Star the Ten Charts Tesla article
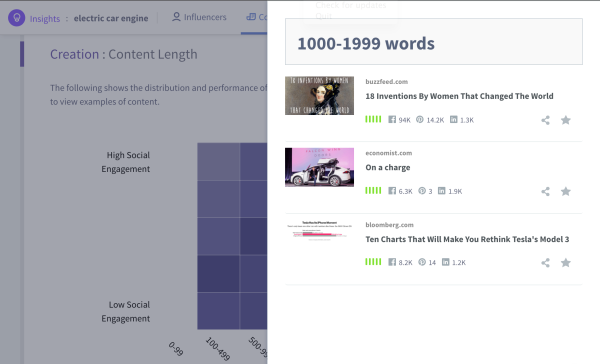Image resolution: width=600 pixels, height=364 pixels. (x=566, y=263)
